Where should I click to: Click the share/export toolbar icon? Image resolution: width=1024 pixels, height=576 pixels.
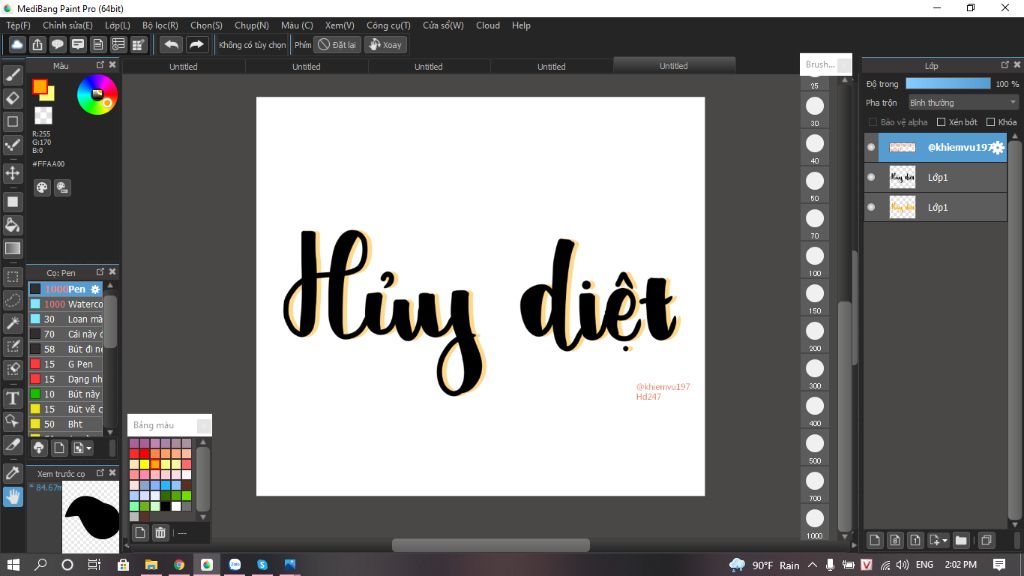(37, 44)
